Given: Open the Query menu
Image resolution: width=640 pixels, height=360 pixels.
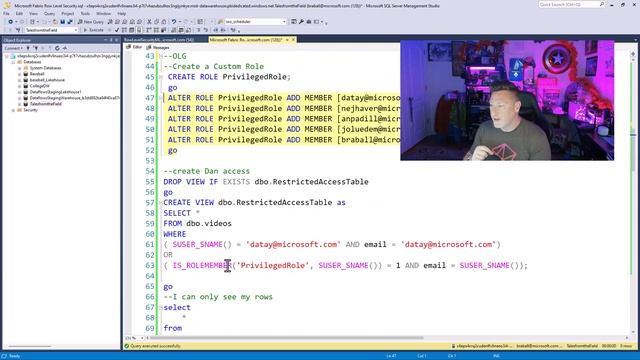Looking at the screenshot, I should [x=49, y=13].
